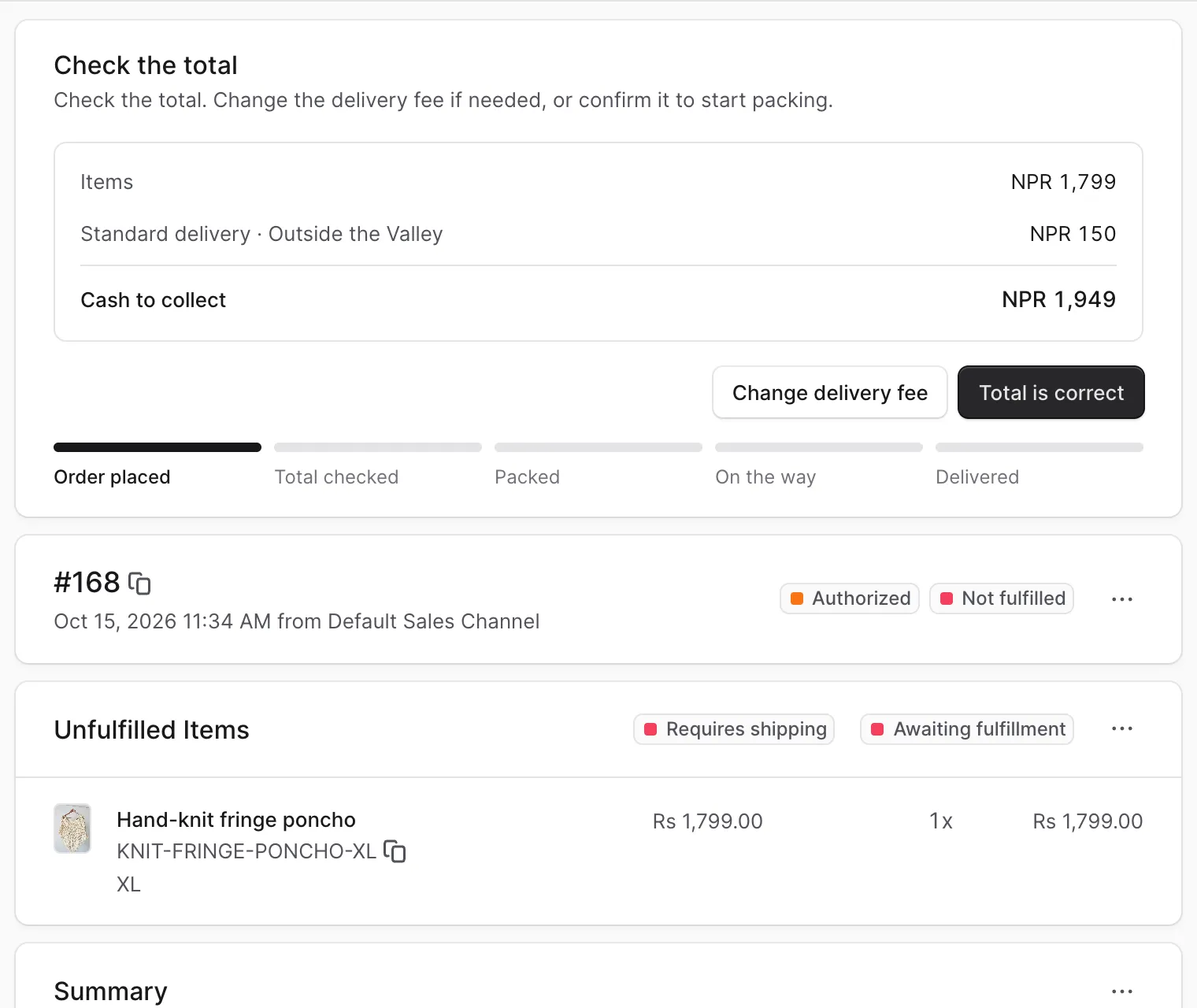Click order date Oct 15, 2026 text

(x=116, y=621)
